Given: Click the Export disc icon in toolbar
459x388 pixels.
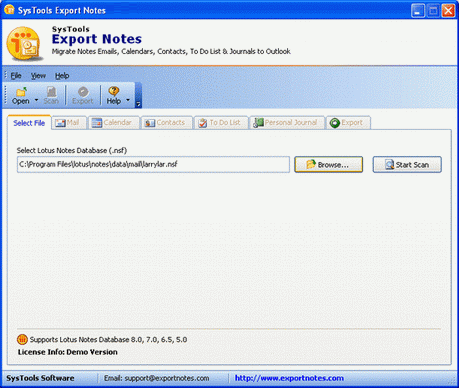Looking at the screenshot, I should (83, 91).
